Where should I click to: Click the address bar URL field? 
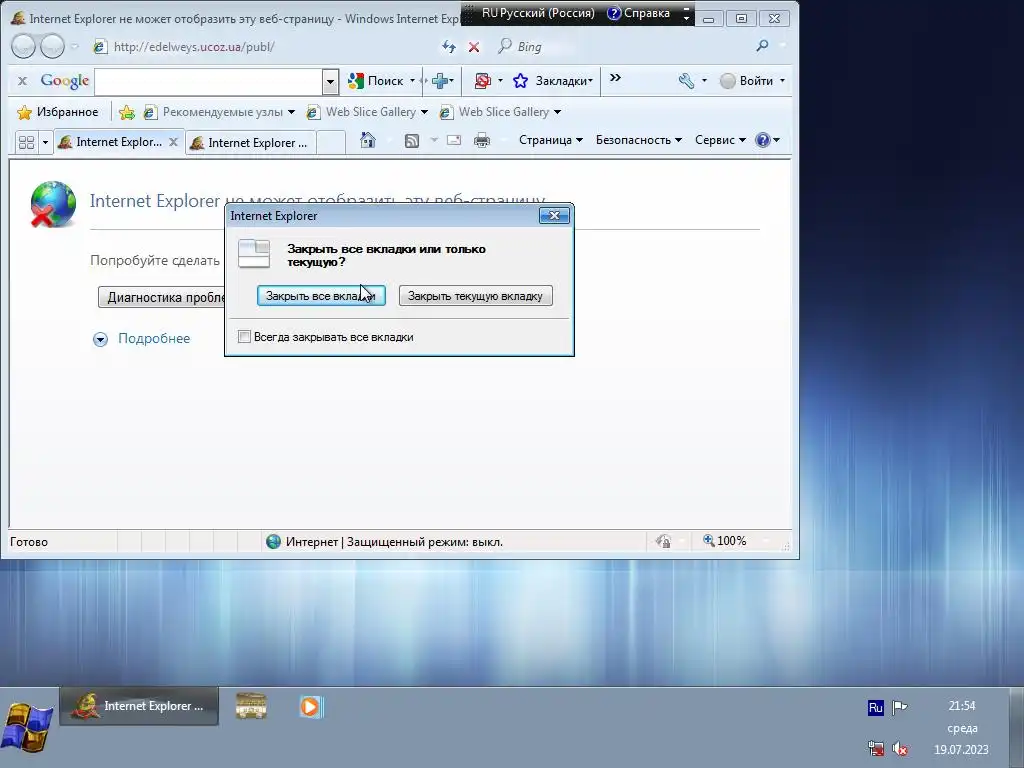pos(261,47)
